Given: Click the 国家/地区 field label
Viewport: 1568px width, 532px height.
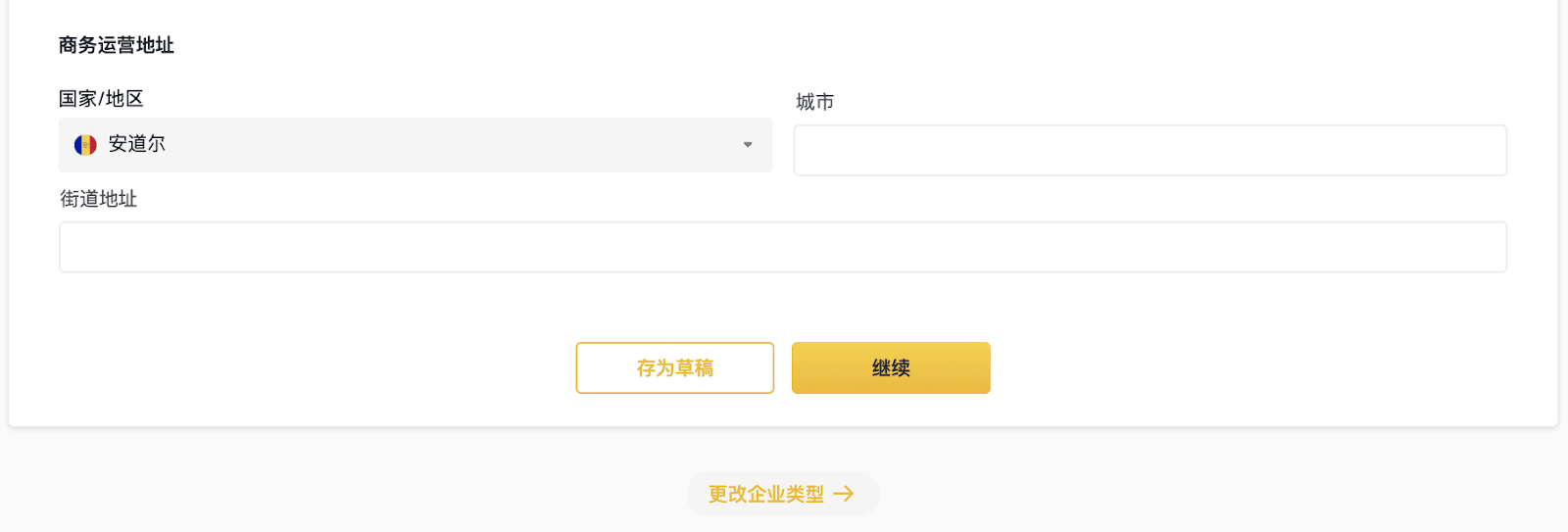Looking at the screenshot, I should pyautogui.click(x=101, y=99).
